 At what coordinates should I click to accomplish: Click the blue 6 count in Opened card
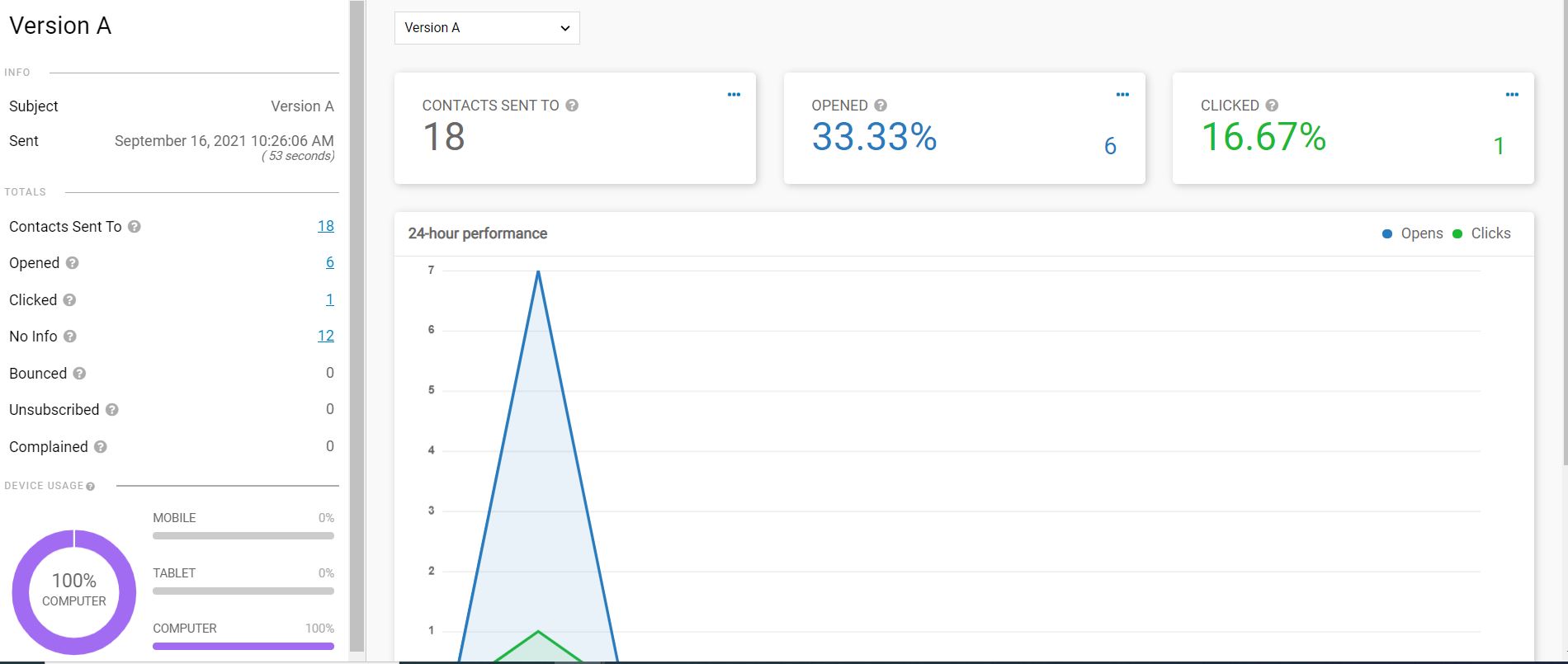1111,146
